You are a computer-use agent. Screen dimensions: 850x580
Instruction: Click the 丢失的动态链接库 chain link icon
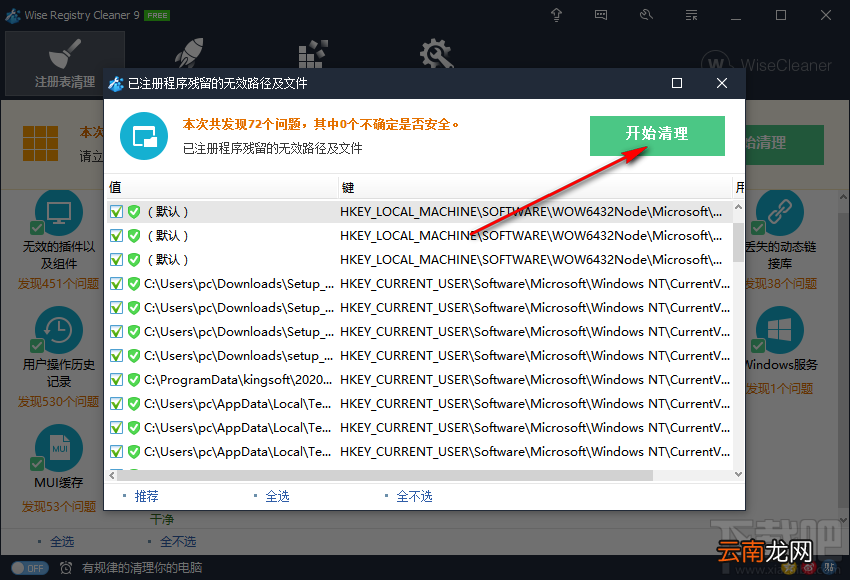pyautogui.click(x=780, y=212)
